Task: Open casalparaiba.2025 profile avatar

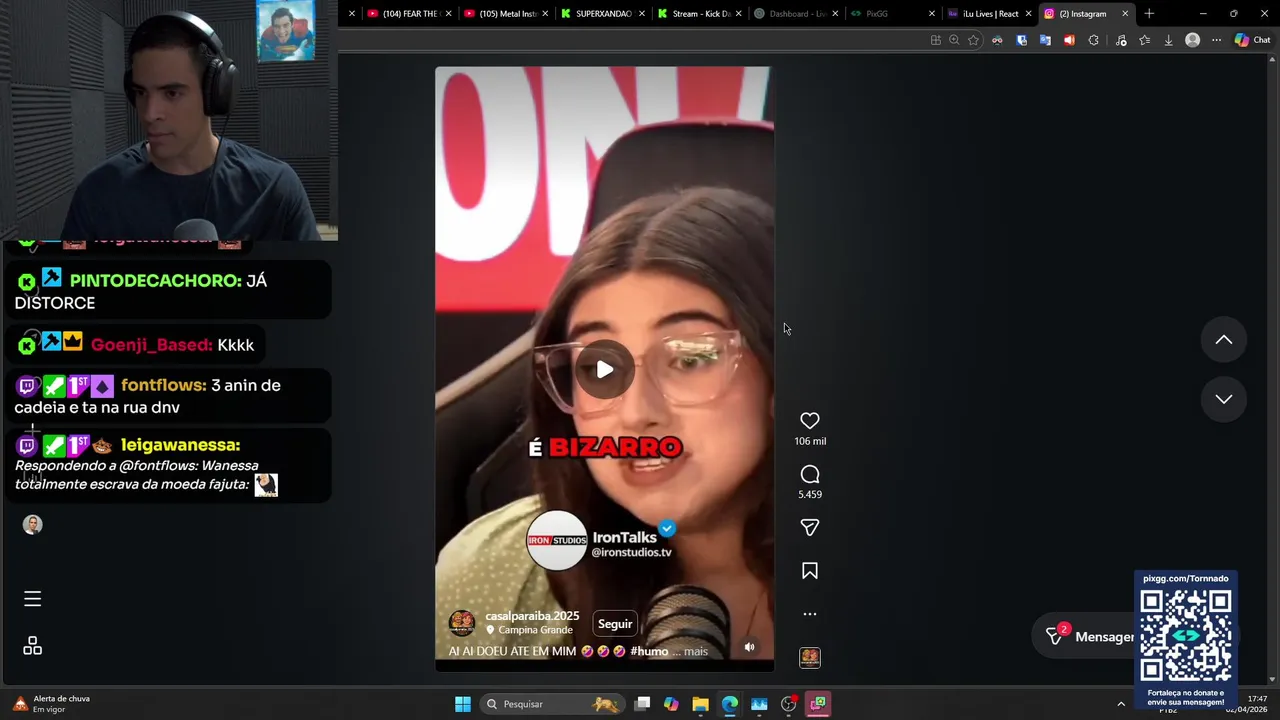Action: [462, 623]
